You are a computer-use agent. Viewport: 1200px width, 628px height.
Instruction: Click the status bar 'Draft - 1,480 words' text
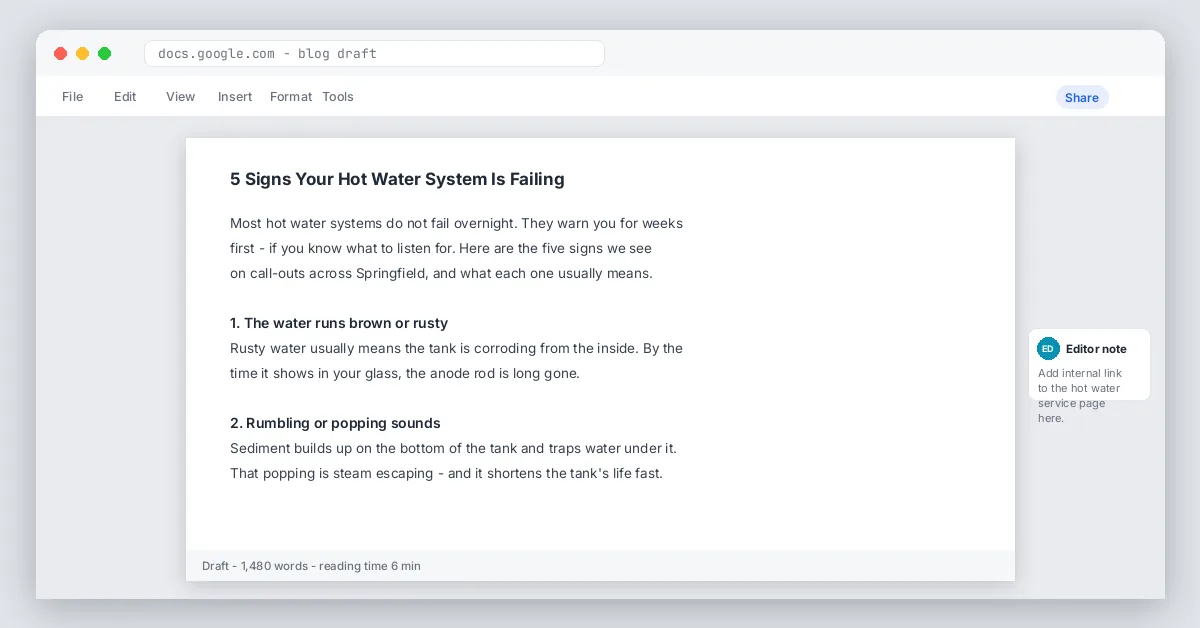311,566
